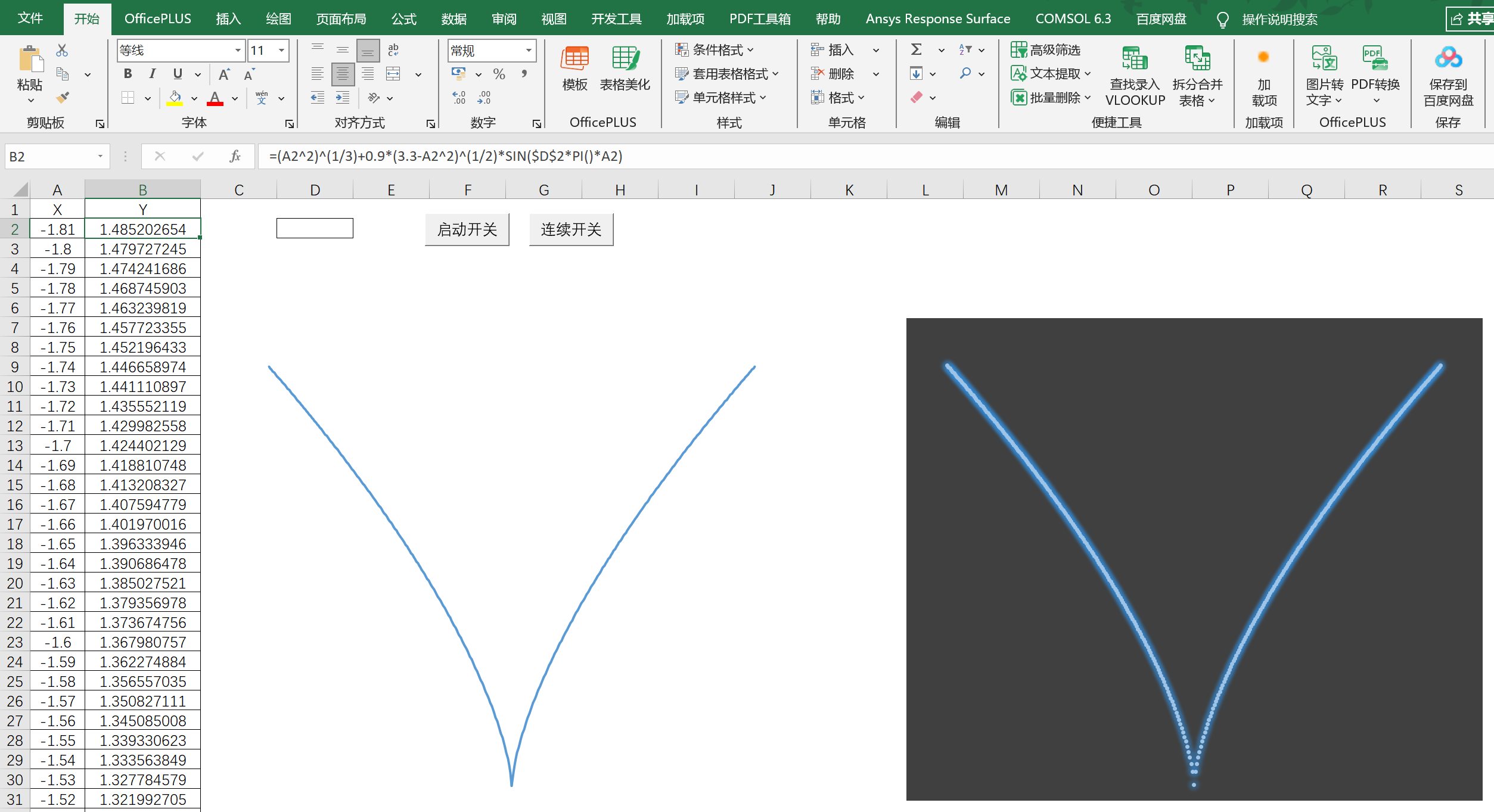Image resolution: width=1494 pixels, height=812 pixels.
Task: Open the font name 等线 dropdown
Action: pyautogui.click(x=238, y=51)
